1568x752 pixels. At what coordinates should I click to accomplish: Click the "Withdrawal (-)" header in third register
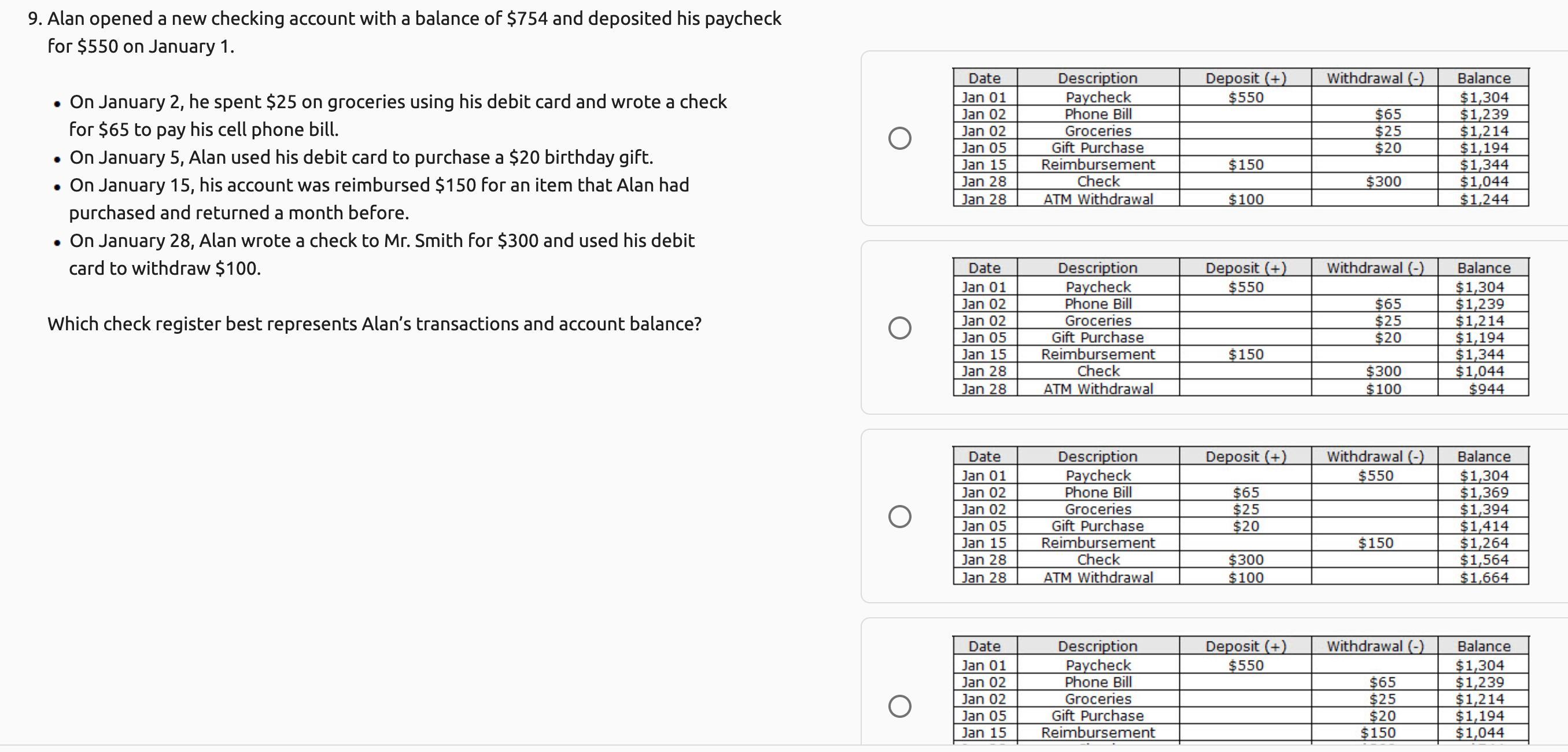[x=1375, y=456]
